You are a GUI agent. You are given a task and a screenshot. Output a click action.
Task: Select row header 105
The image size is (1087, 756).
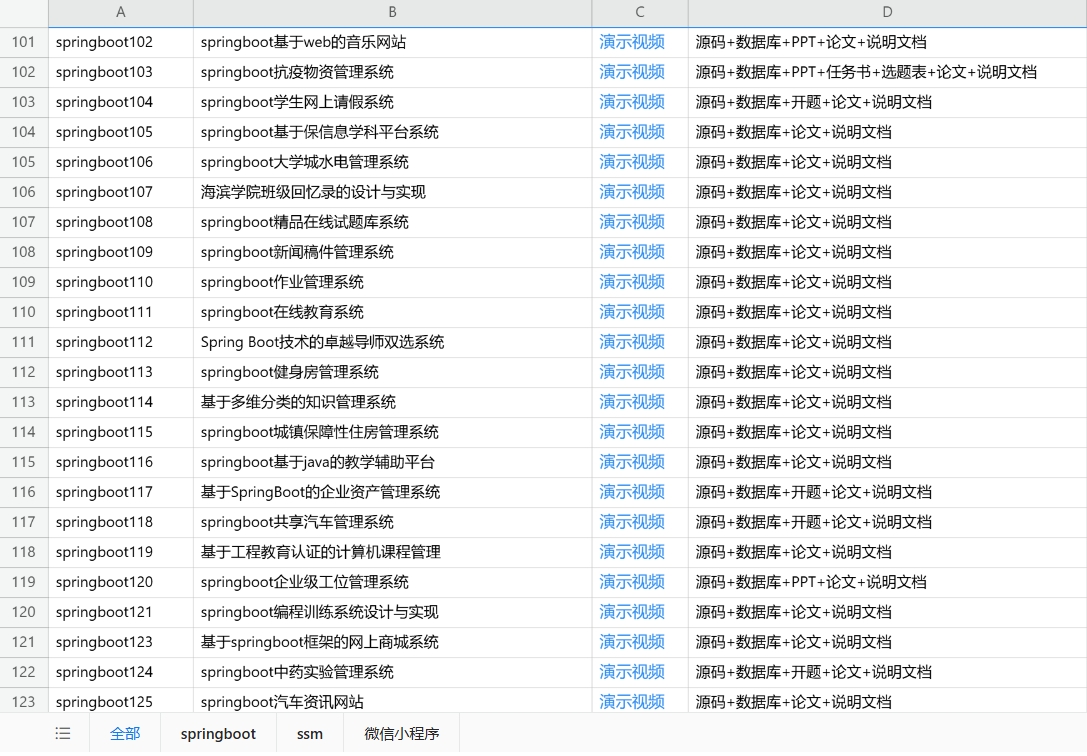coord(24,162)
